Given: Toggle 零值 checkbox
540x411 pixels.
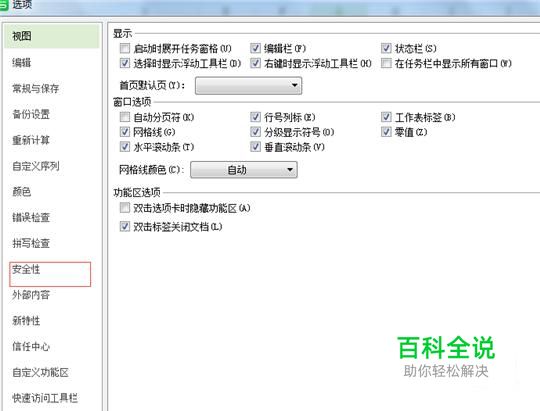Looking at the screenshot, I should (386, 132).
